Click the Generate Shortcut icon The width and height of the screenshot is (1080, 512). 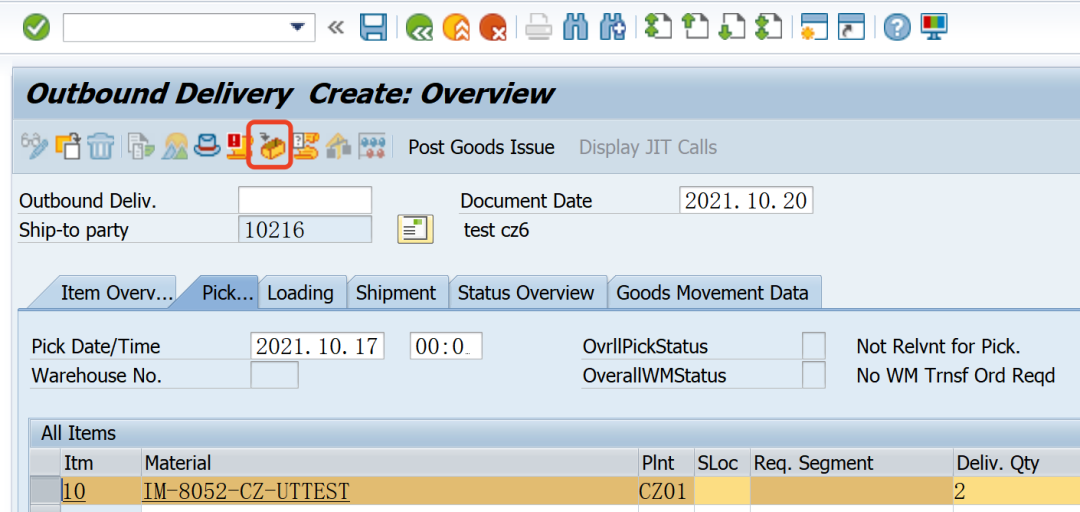[x=851, y=28]
